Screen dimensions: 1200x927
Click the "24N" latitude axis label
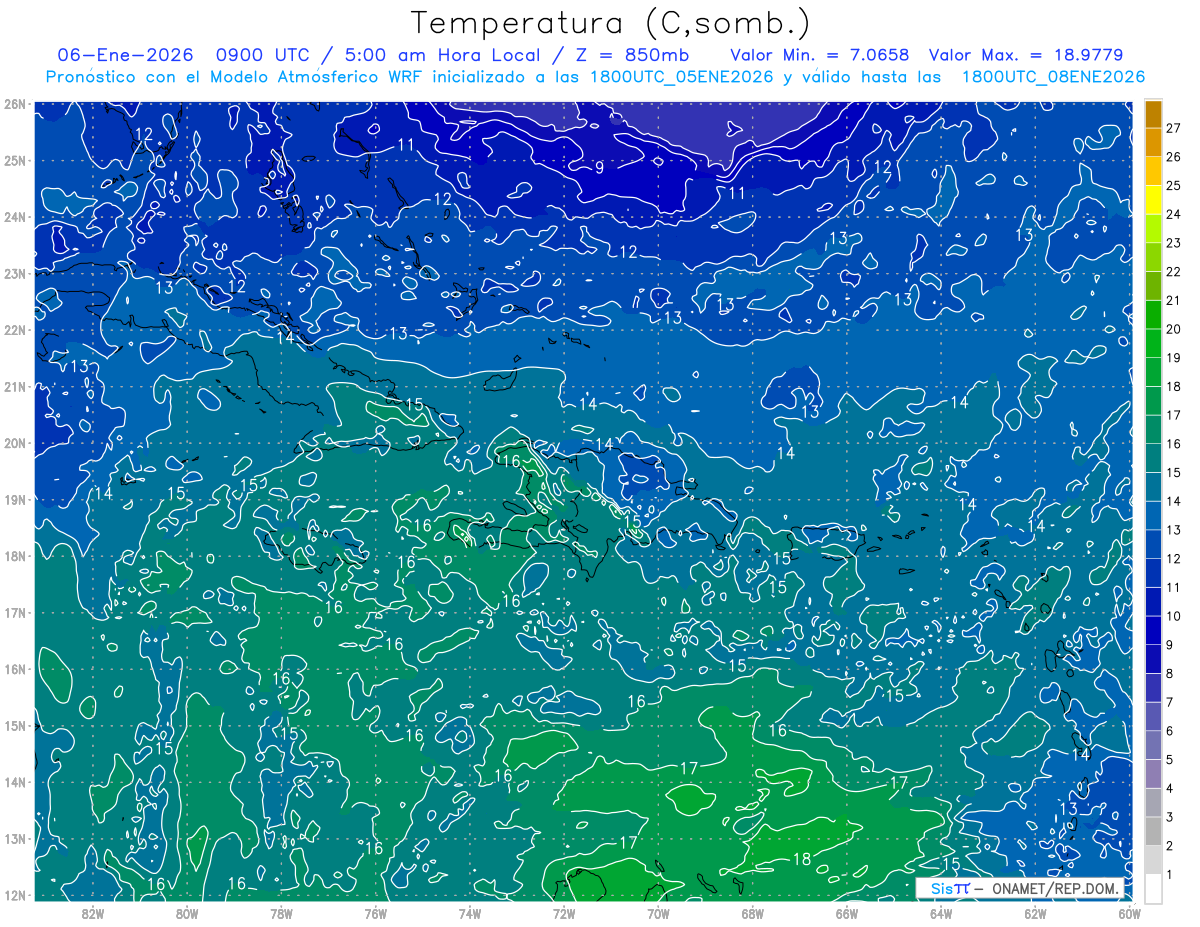click(x=15, y=217)
